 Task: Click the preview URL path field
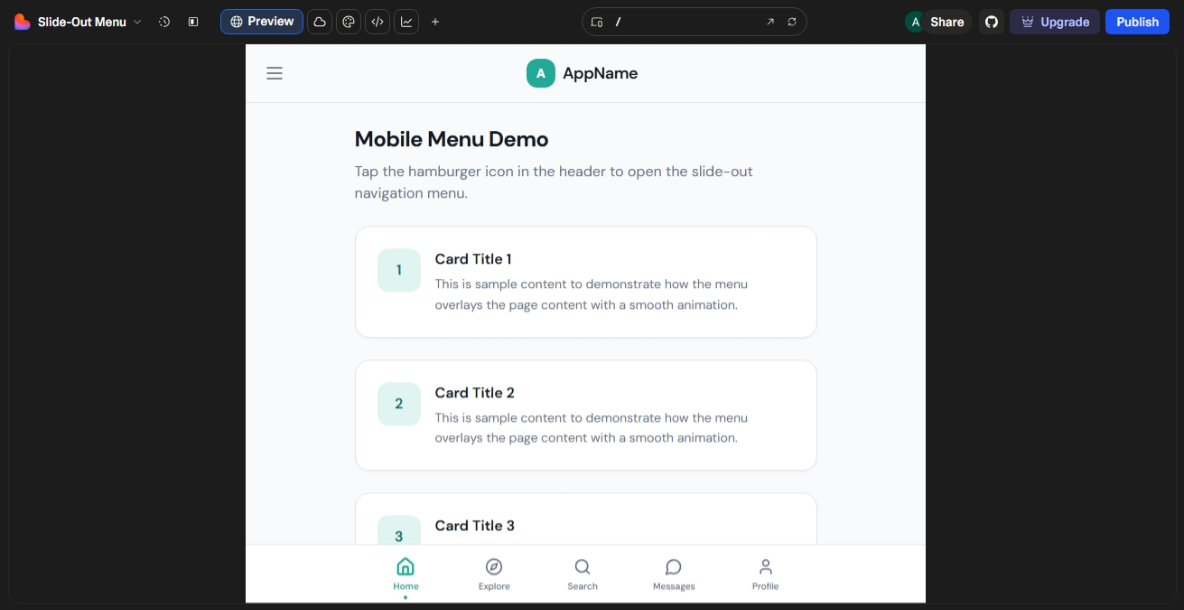685,22
